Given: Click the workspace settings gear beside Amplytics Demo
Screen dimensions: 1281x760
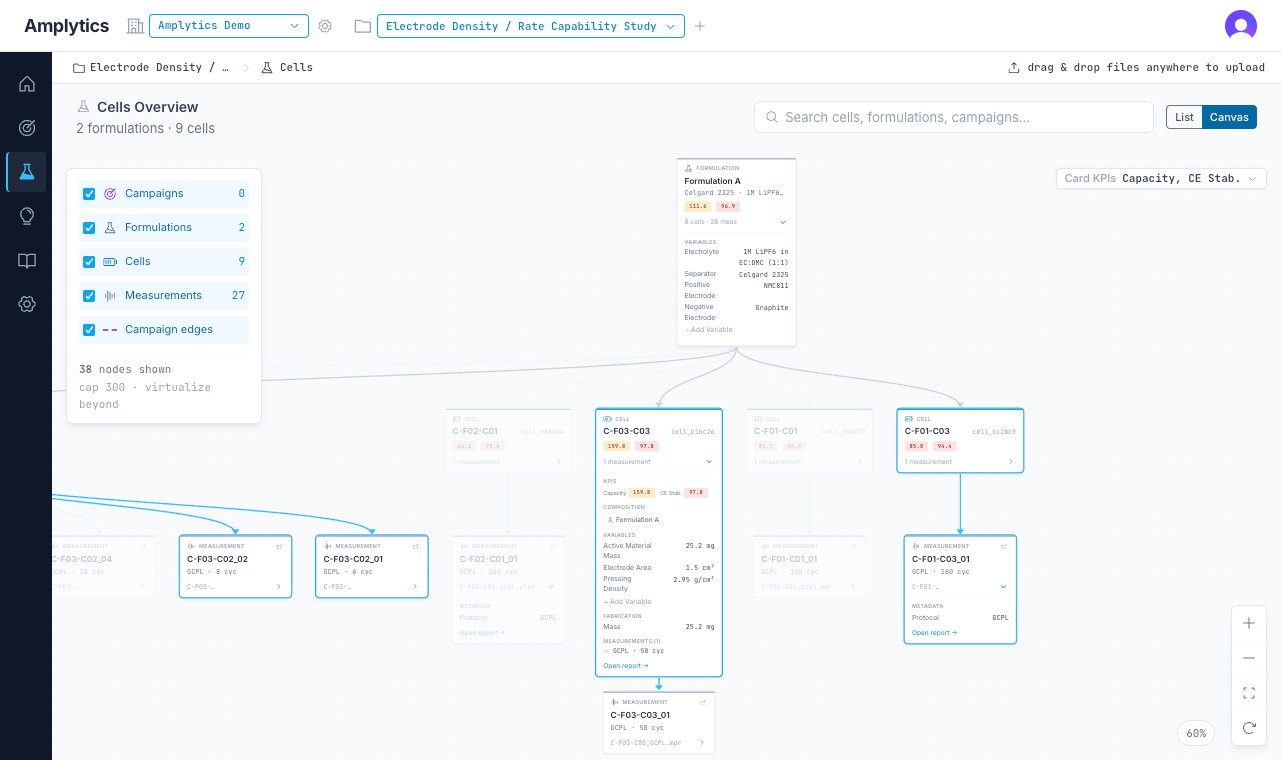Looking at the screenshot, I should pyautogui.click(x=325, y=26).
